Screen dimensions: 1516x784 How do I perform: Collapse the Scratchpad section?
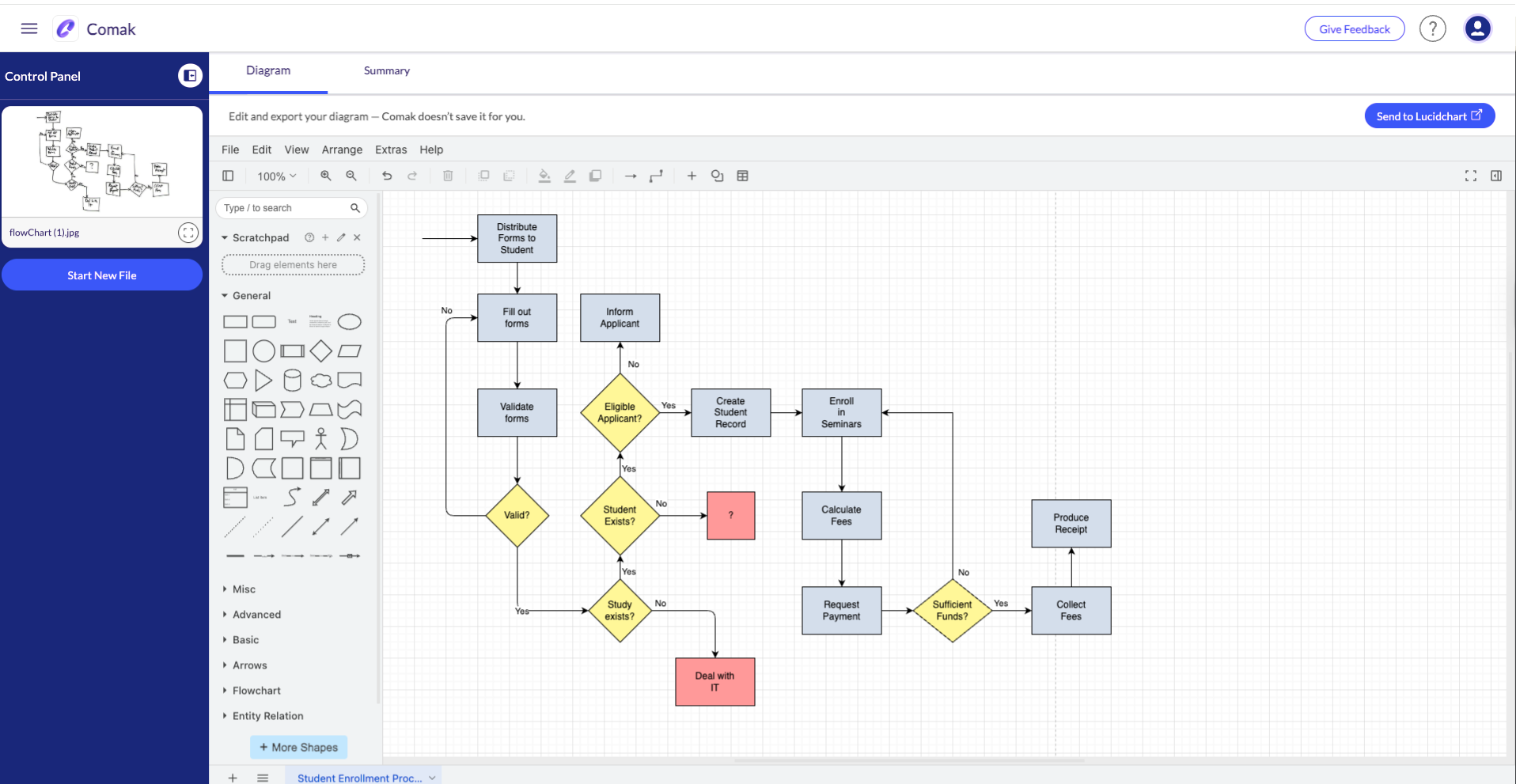pos(224,237)
